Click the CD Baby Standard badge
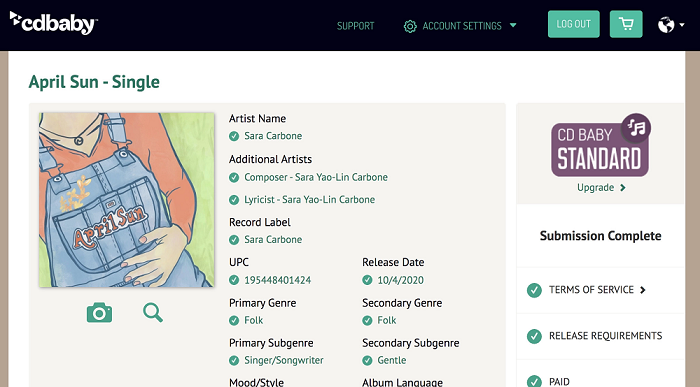Screen dimensions: 700x387 600,146
